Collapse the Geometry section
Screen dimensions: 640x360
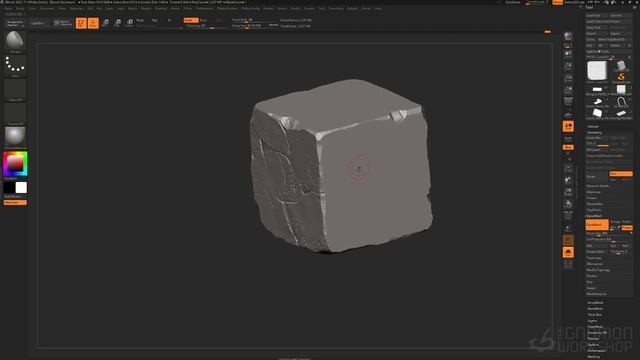594,132
